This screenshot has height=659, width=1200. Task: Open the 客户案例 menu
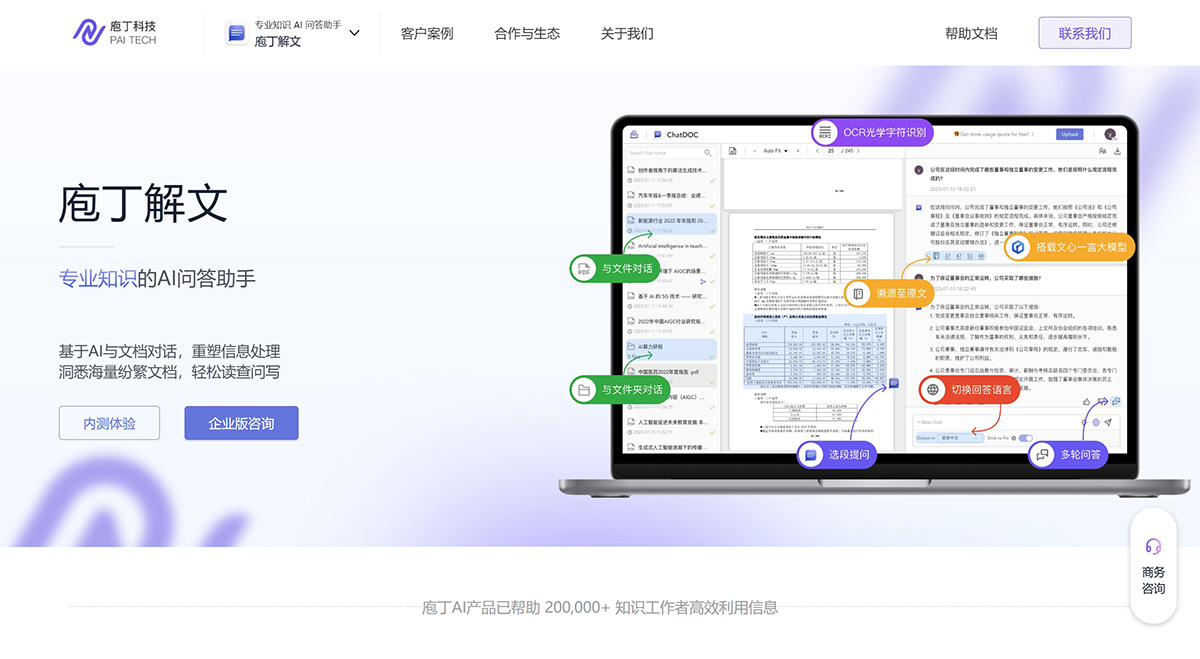[426, 32]
